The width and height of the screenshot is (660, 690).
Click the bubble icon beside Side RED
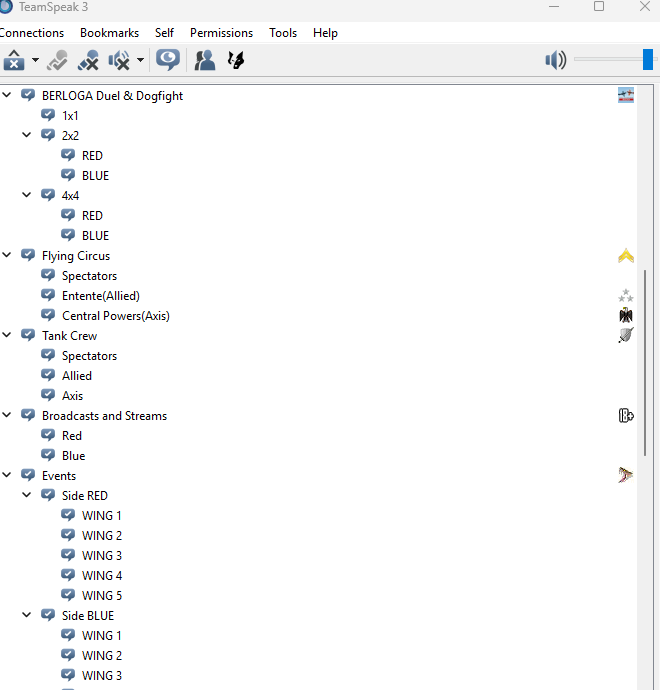(x=48, y=495)
